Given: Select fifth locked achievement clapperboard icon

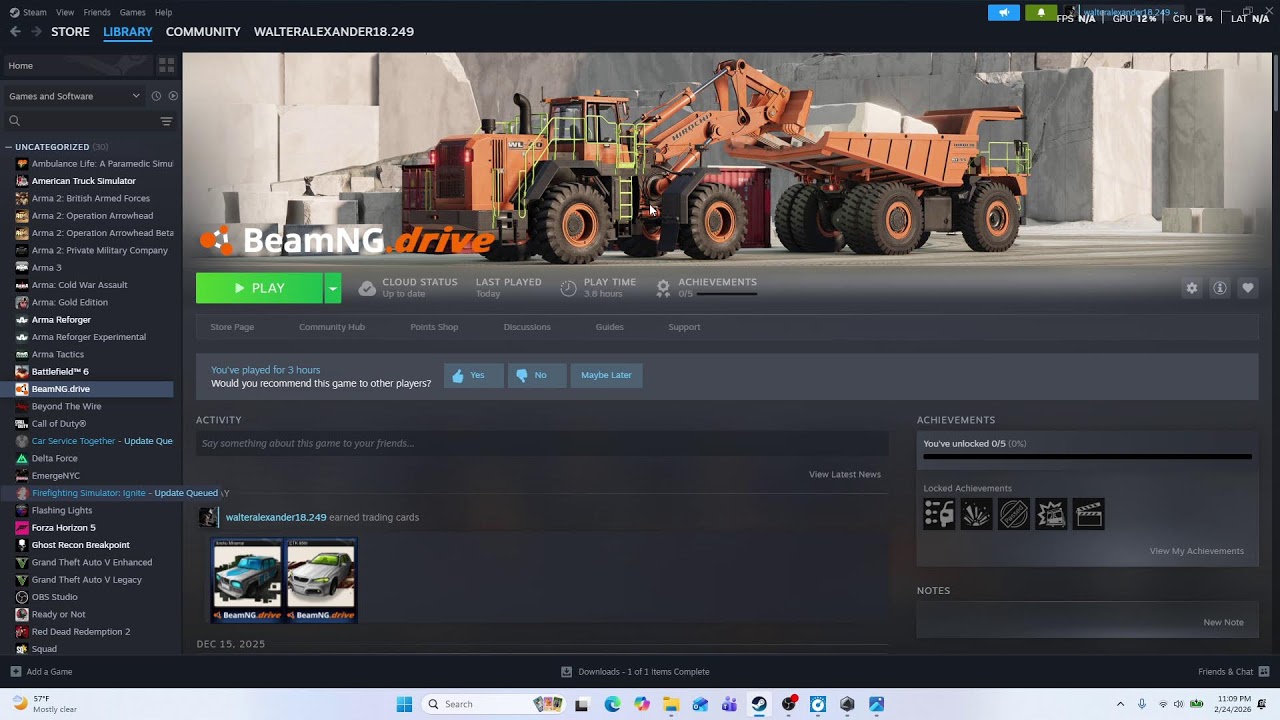Looking at the screenshot, I should click(1089, 514).
